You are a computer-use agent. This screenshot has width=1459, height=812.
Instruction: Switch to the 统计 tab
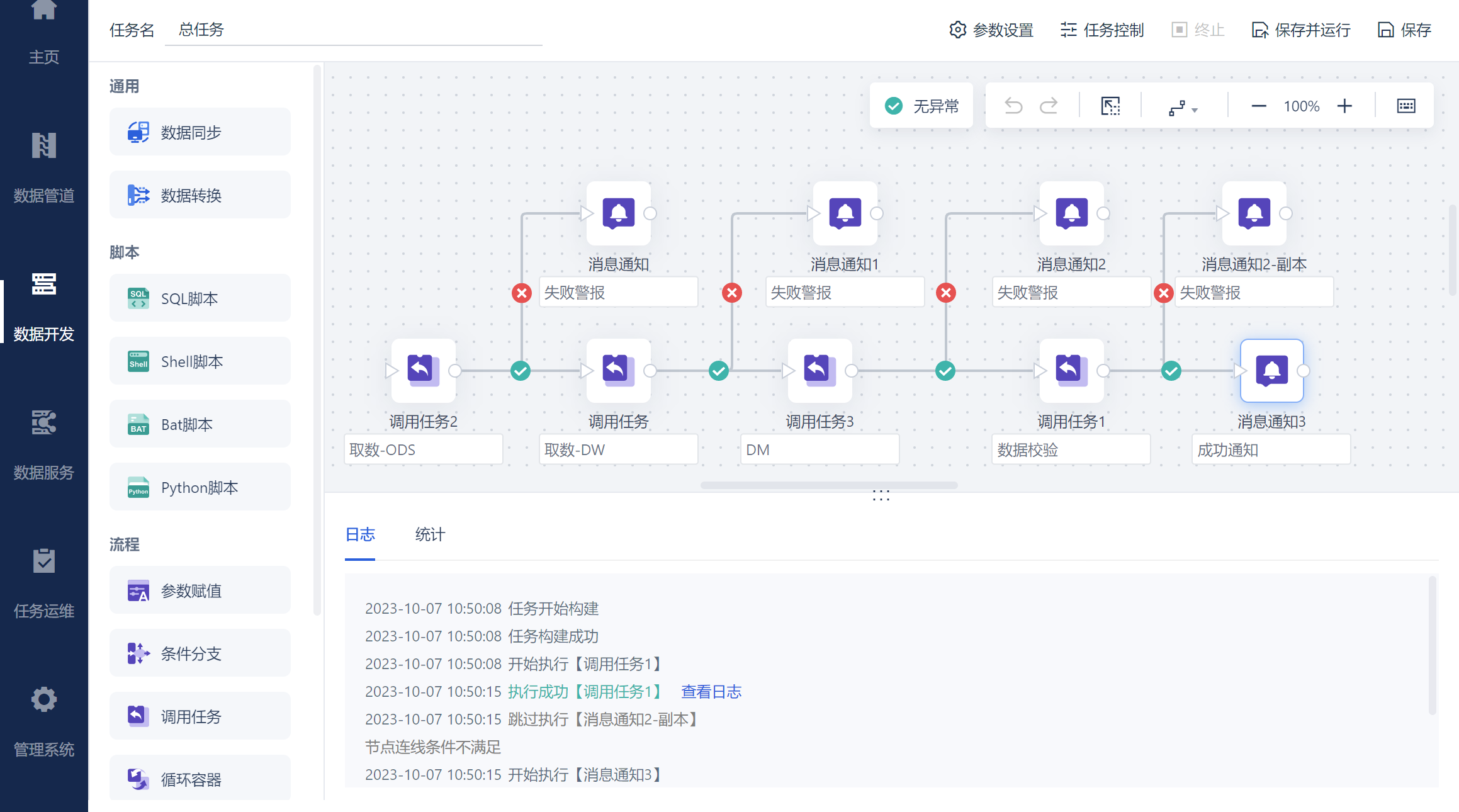pos(430,534)
